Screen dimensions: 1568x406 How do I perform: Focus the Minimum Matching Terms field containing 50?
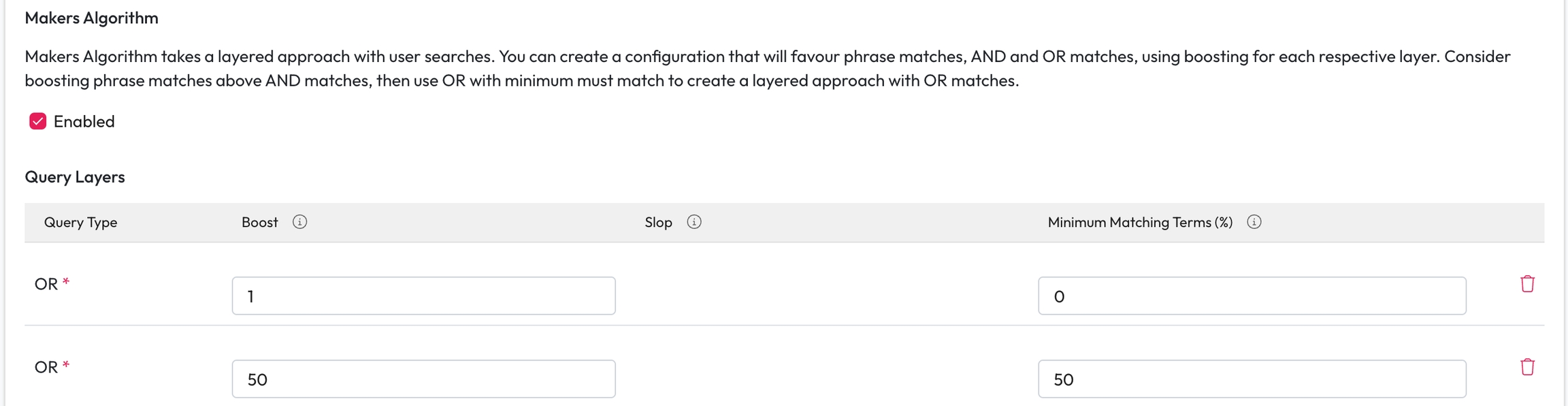[1251, 379]
